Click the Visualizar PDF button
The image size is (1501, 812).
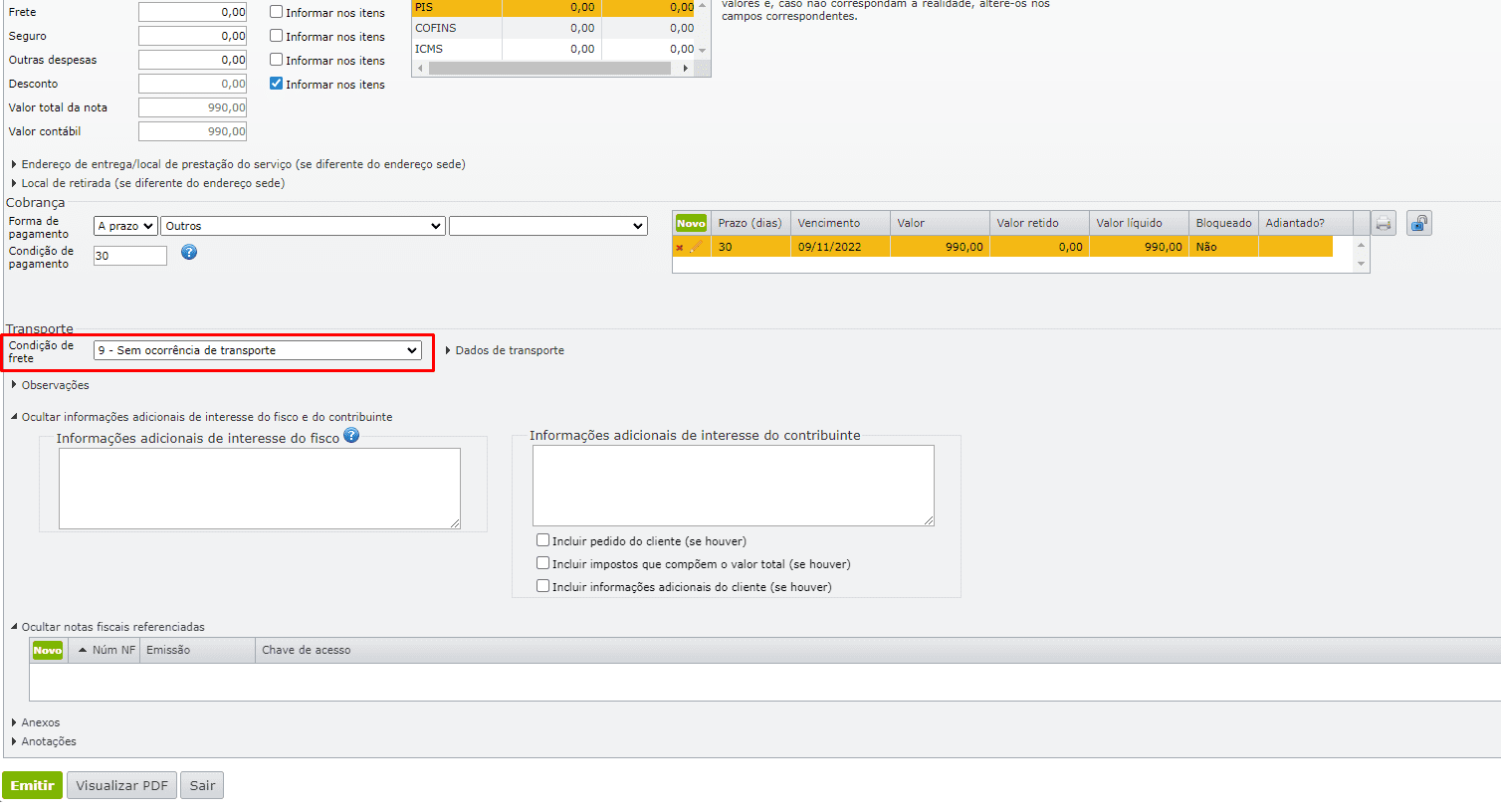(x=122, y=785)
